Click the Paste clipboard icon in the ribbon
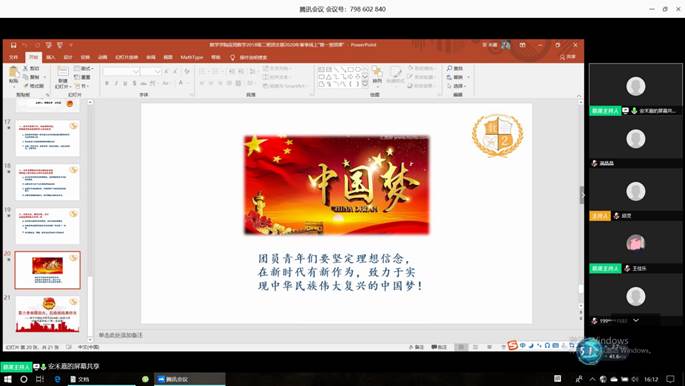Image resolution: width=685 pixels, height=386 pixels. (14, 73)
